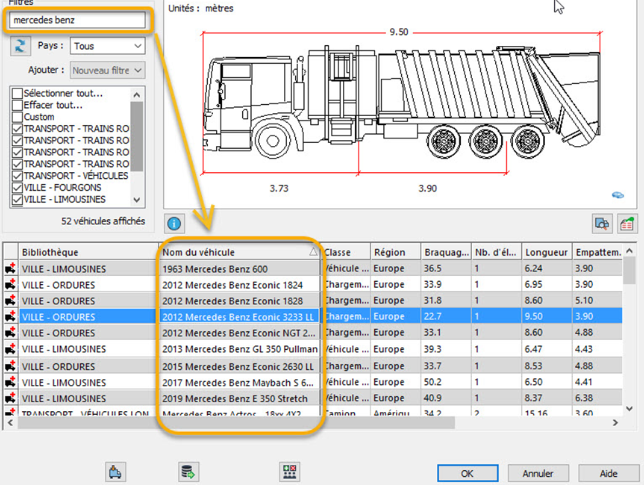Screen dimensions: 644x485
Task: Uncheck the VILLE - LIMOUSINES filter checkbox
Action: (17, 200)
